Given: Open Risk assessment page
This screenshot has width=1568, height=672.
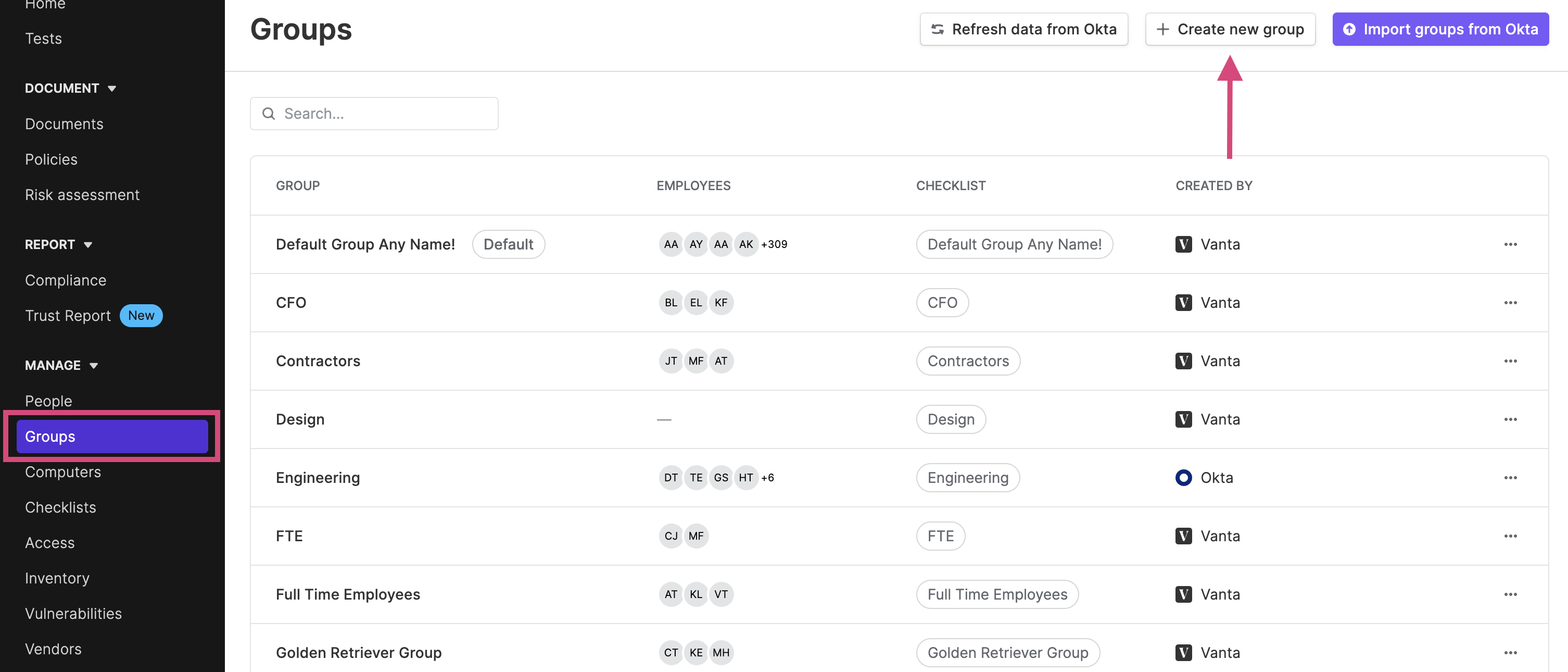Looking at the screenshot, I should 82,195.
